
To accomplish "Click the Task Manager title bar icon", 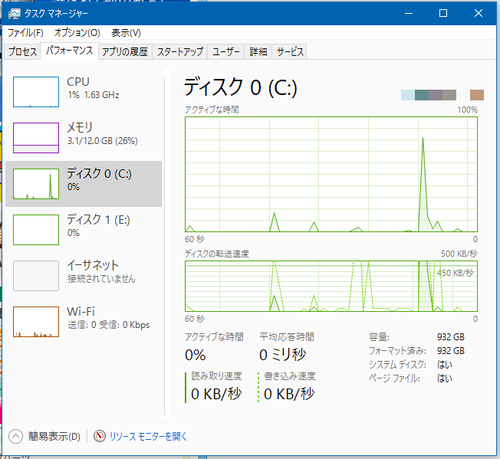I will point(14,13).
